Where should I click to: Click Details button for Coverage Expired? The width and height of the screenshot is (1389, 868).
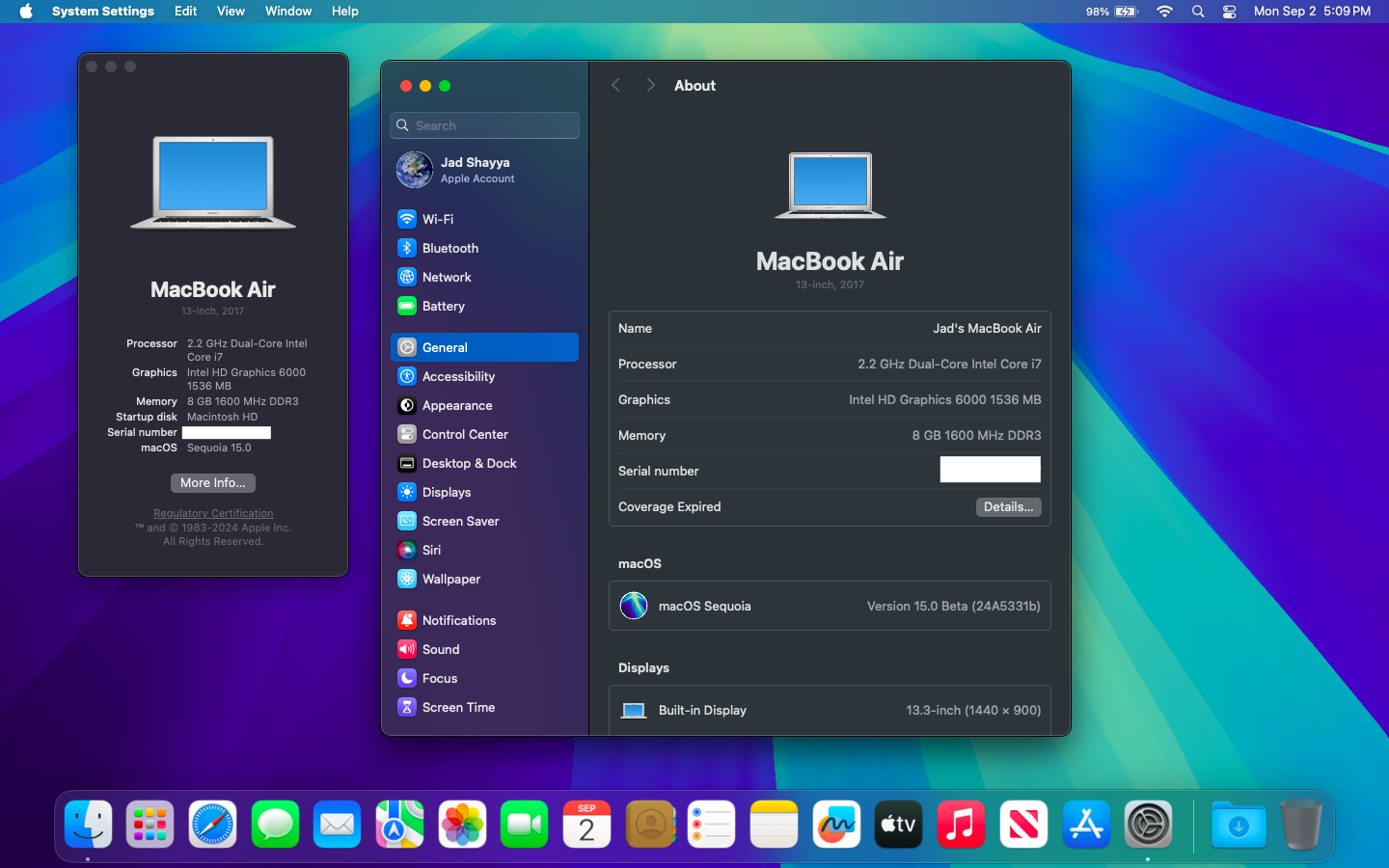coord(1009,507)
